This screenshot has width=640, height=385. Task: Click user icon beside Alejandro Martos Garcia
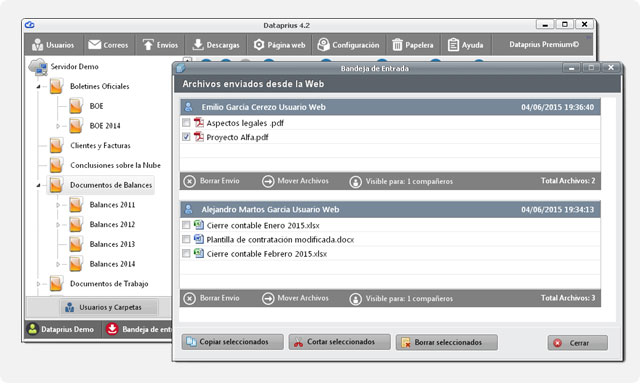[188, 209]
